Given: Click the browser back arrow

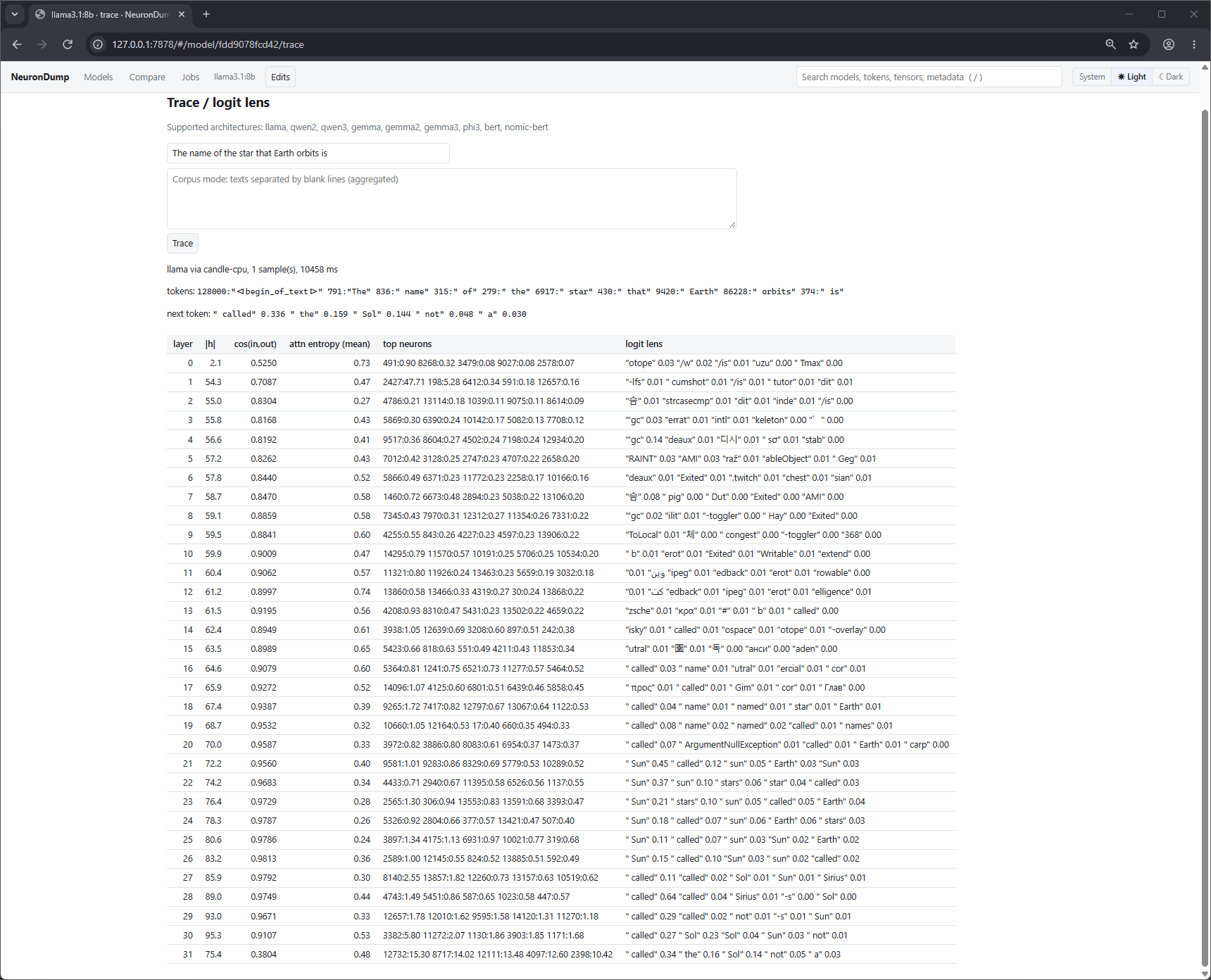Looking at the screenshot, I should point(17,44).
